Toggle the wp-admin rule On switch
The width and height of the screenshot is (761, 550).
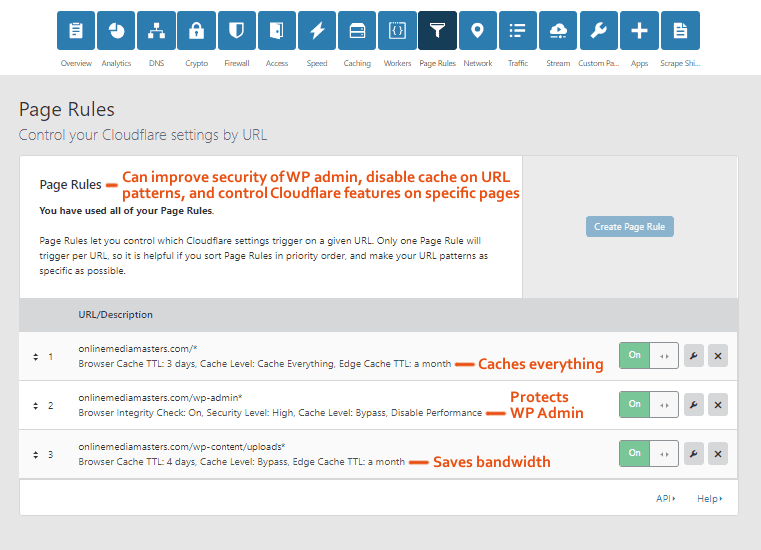[x=648, y=404]
